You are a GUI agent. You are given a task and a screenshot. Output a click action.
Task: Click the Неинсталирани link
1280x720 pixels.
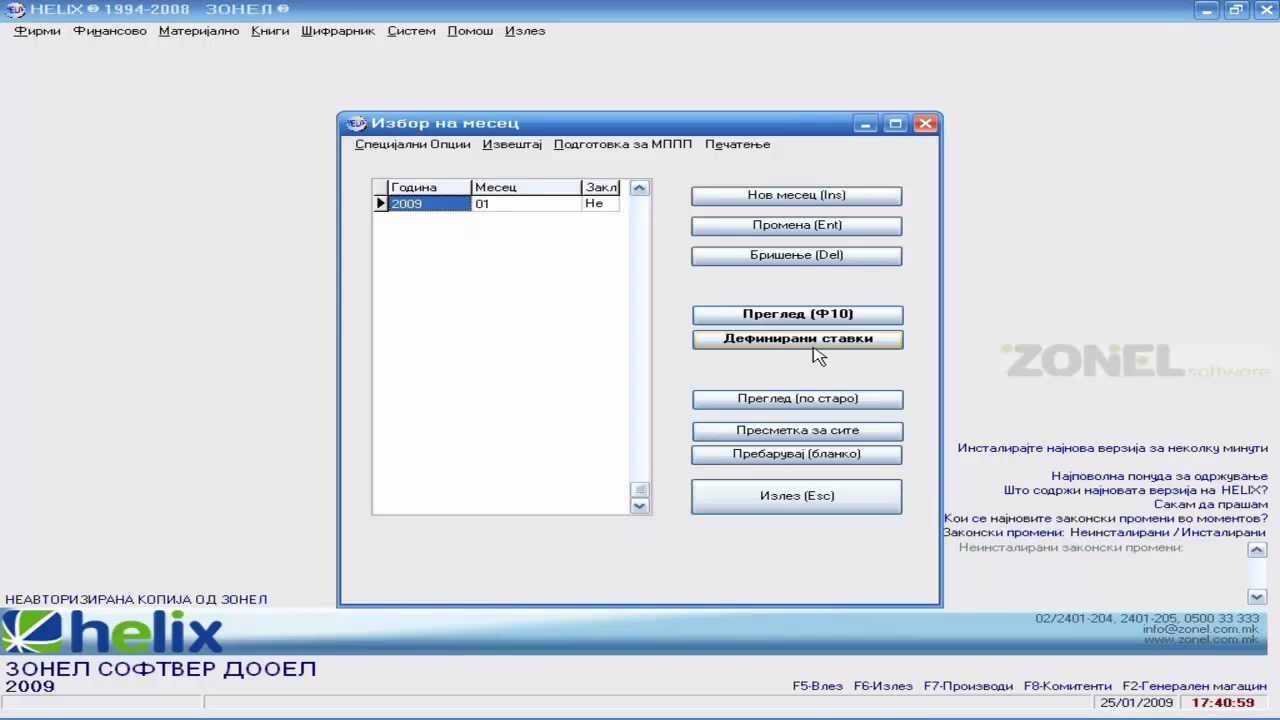tap(1119, 532)
